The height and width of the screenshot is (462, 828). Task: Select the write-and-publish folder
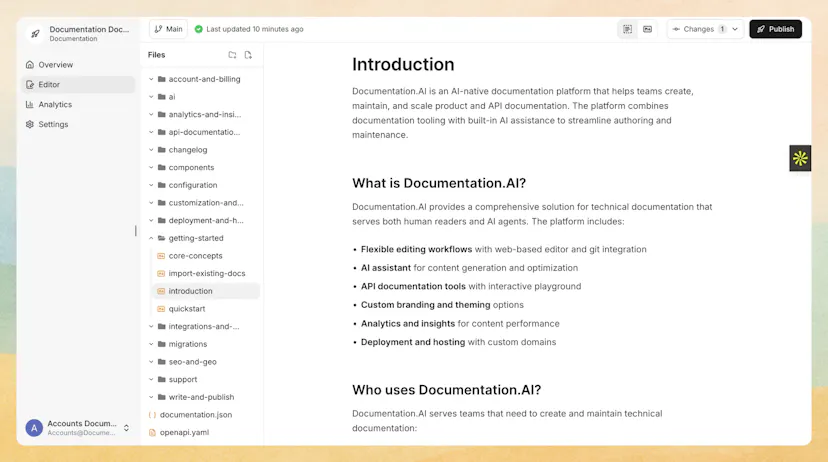coord(202,397)
